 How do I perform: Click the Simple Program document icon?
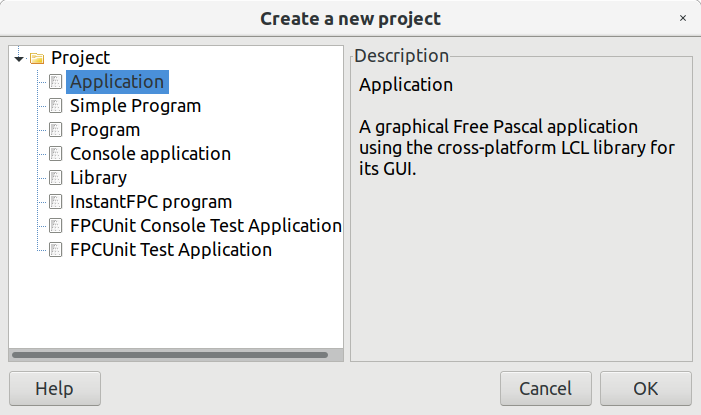[x=56, y=106]
